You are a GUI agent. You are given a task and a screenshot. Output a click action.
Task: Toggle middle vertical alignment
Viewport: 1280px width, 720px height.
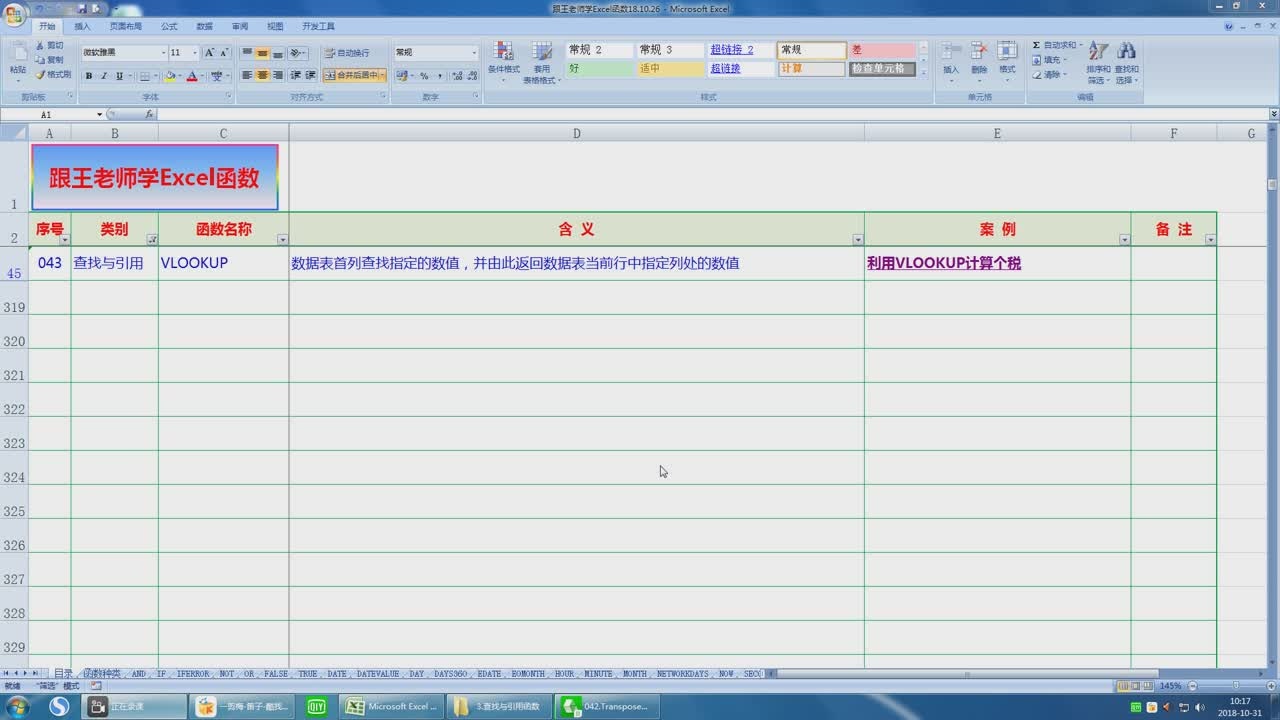[x=262, y=52]
